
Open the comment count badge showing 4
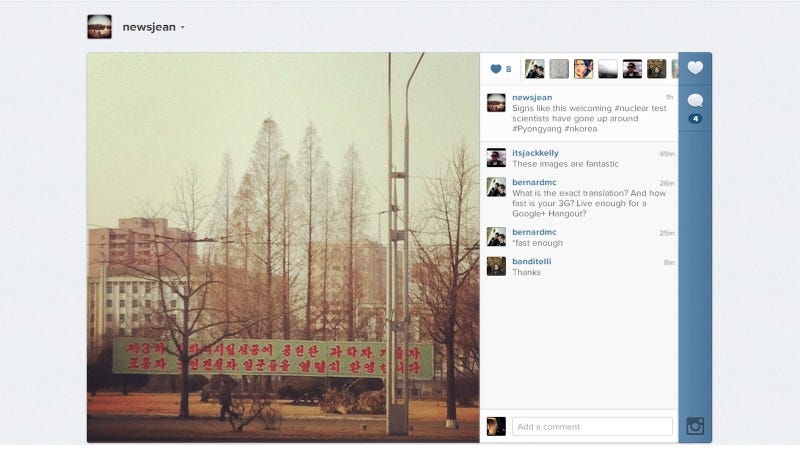[x=695, y=119]
